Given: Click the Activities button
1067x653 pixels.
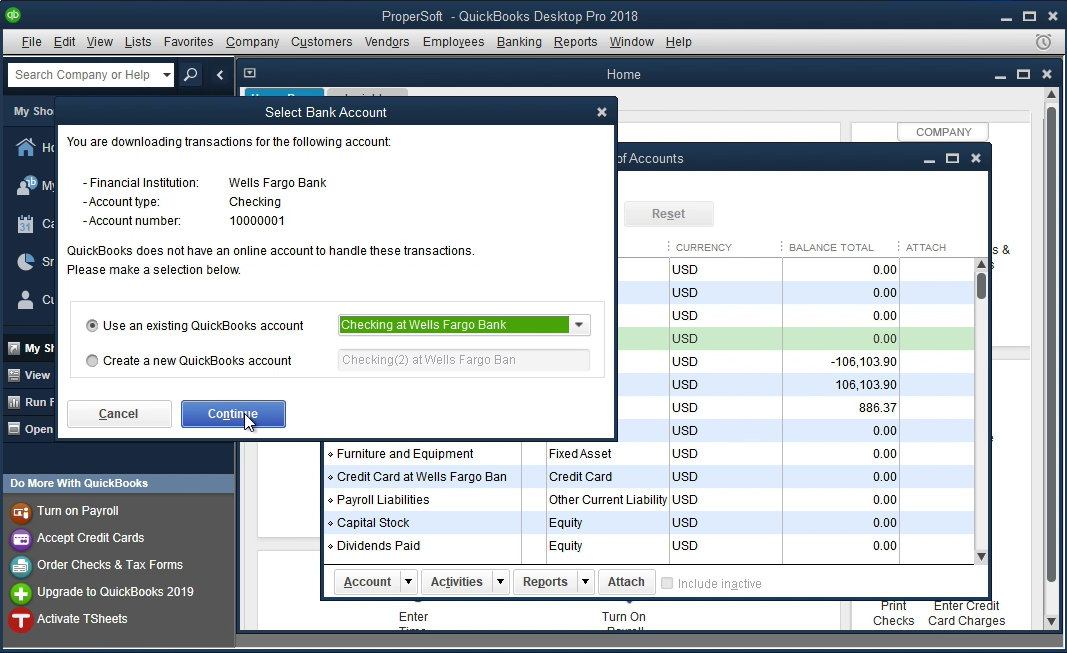Looking at the screenshot, I should click(x=457, y=582).
